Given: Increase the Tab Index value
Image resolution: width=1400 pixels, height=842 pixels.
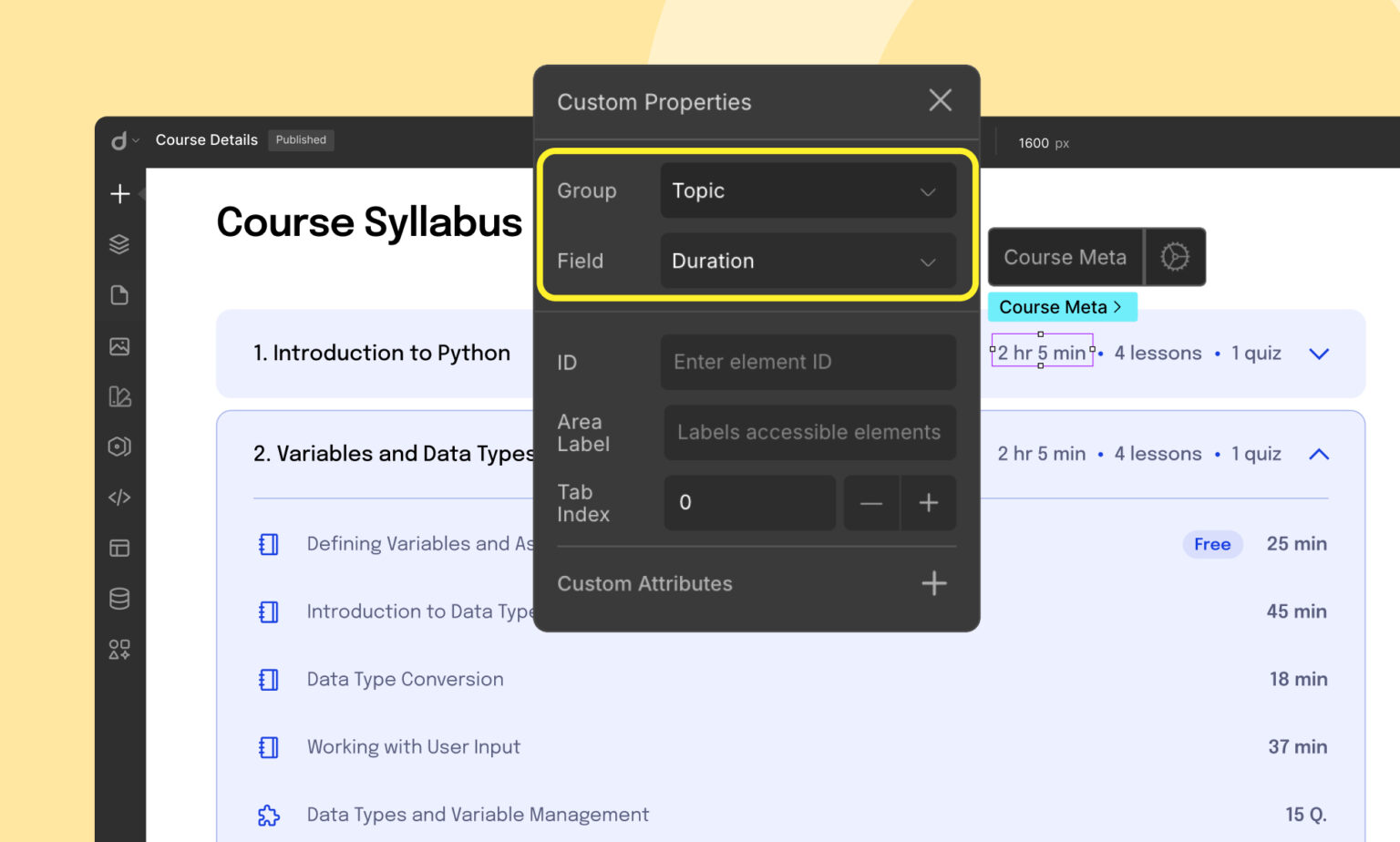Looking at the screenshot, I should [928, 503].
